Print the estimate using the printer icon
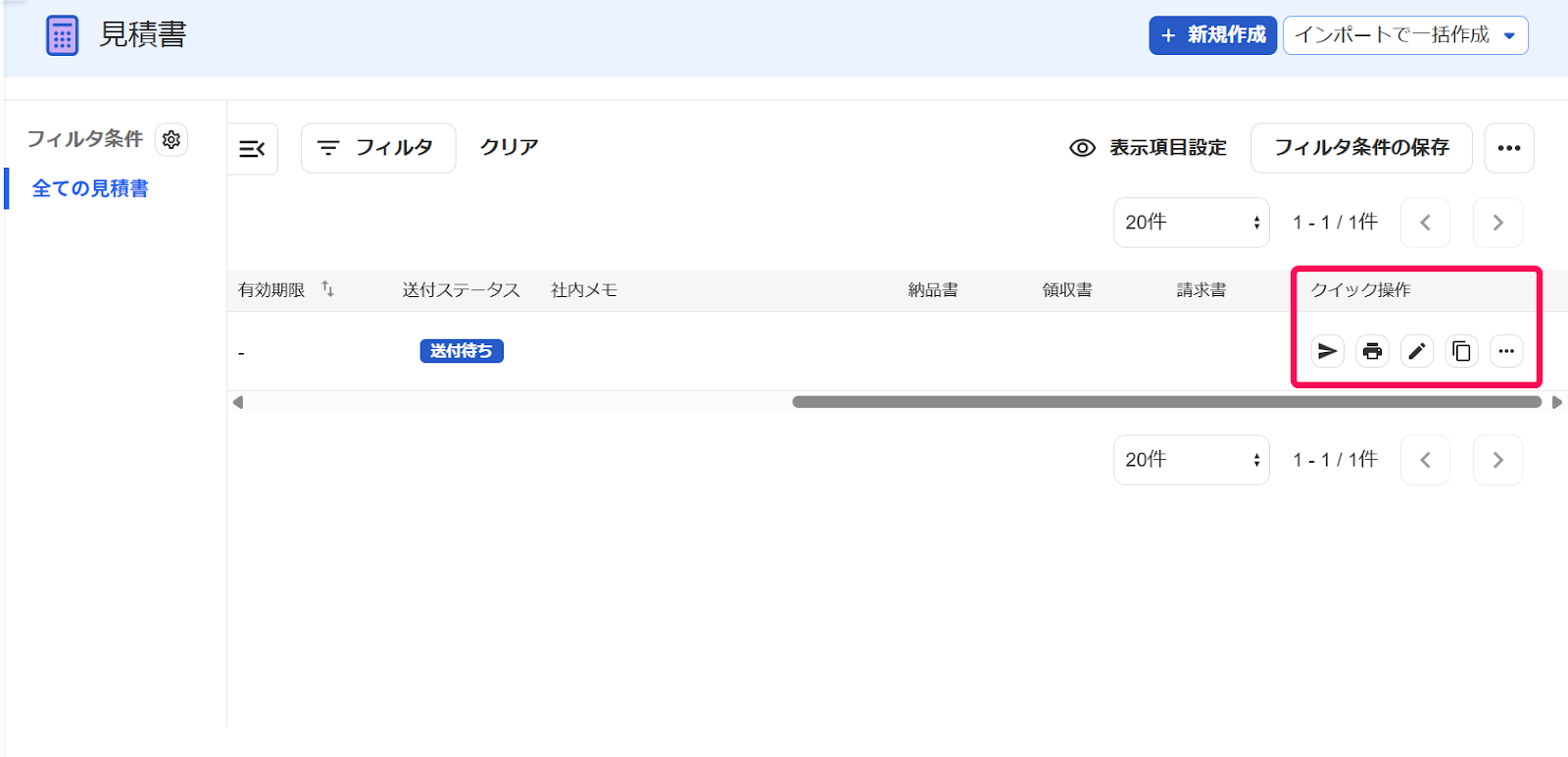Image resolution: width=1568 pixels, height=757 pixels. pos(1372,351)
